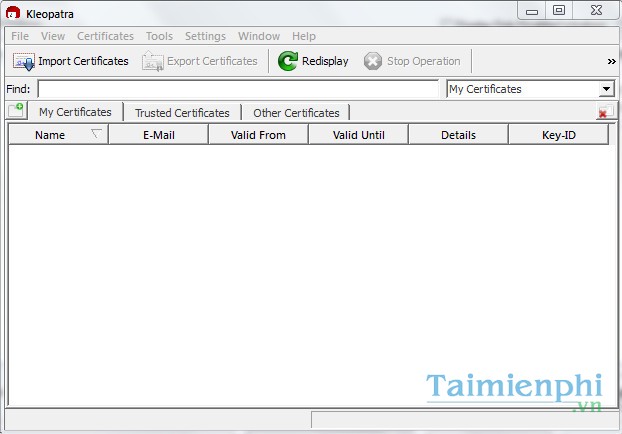The width and height of the screenshot is (622, 434).
Task: Open the Help menu
Action: tap(304, 36)
